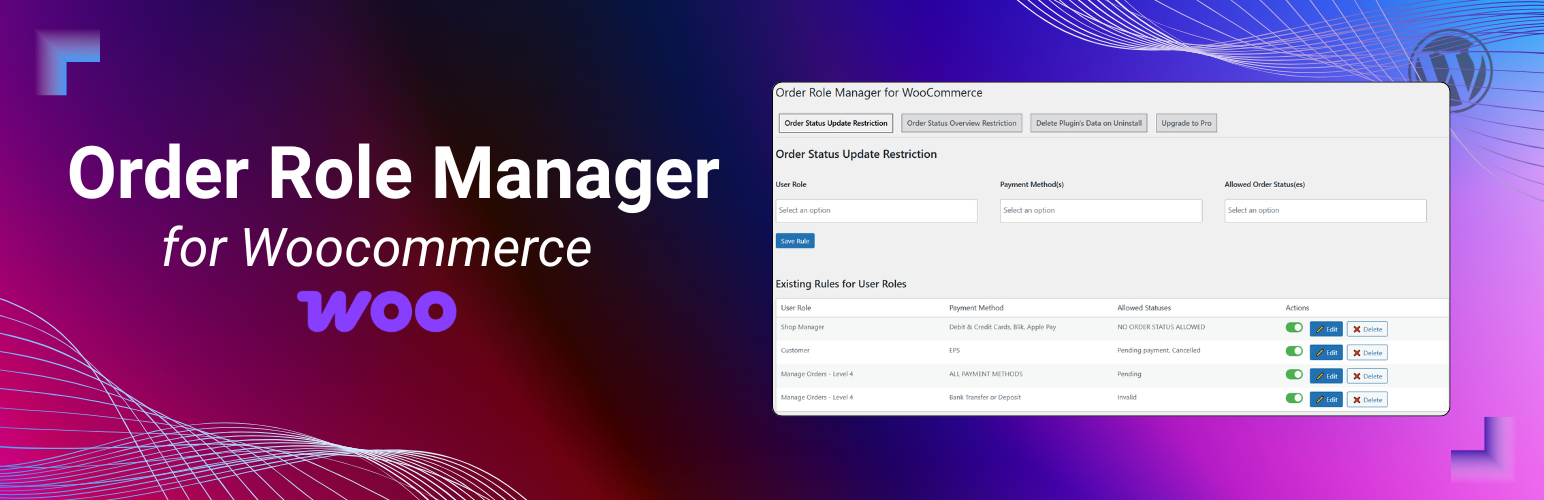Open the Payment Method(s) select dropdown
1544x500 pixels.
click(1101, 210)
